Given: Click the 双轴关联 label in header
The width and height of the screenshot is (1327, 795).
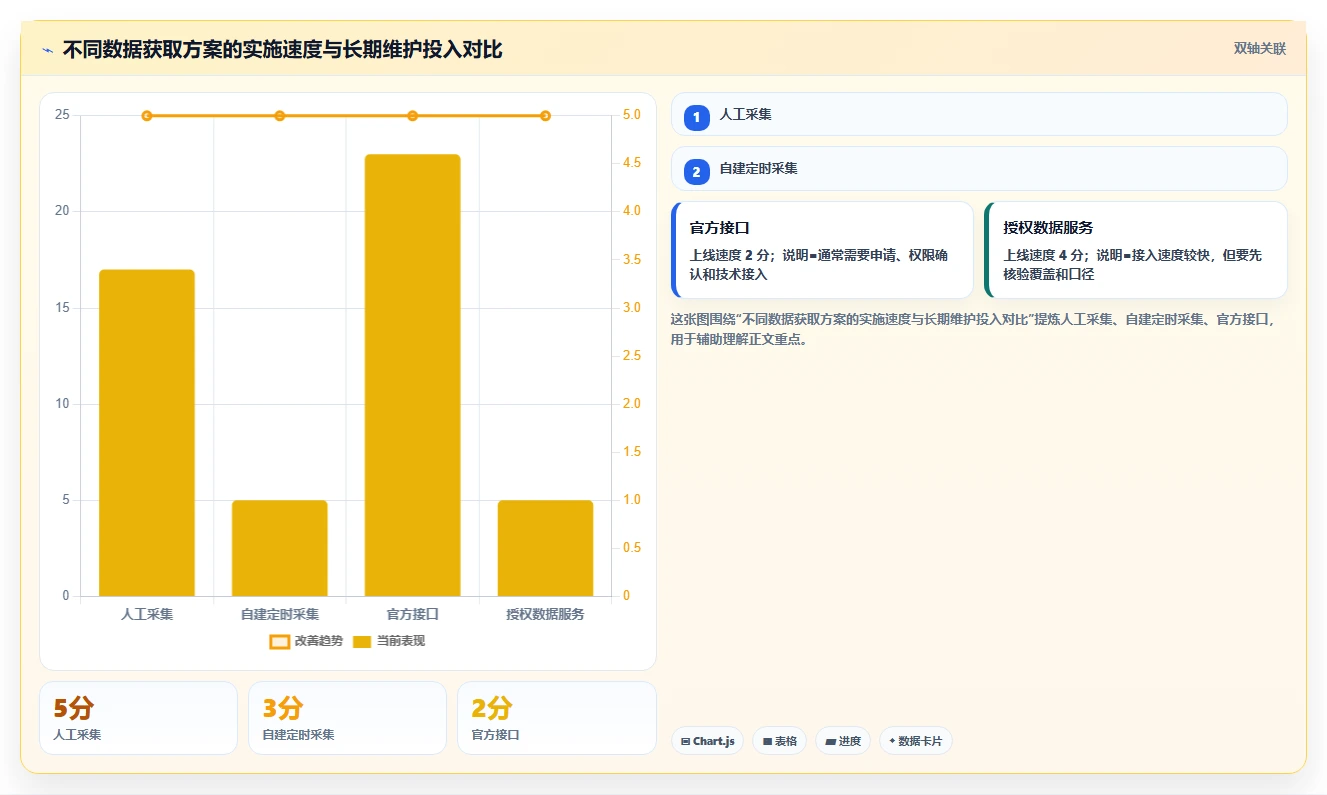Looking at the screenshot, I should 1259,49.
